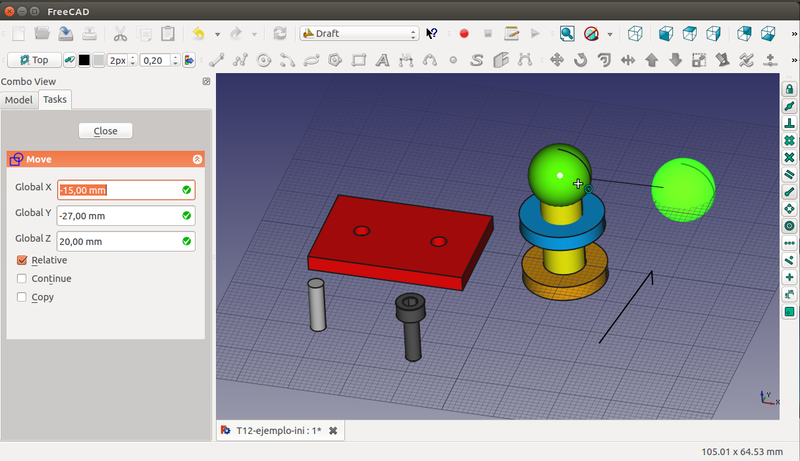Click the Rotate tool icon

click(x=581, y=60)
